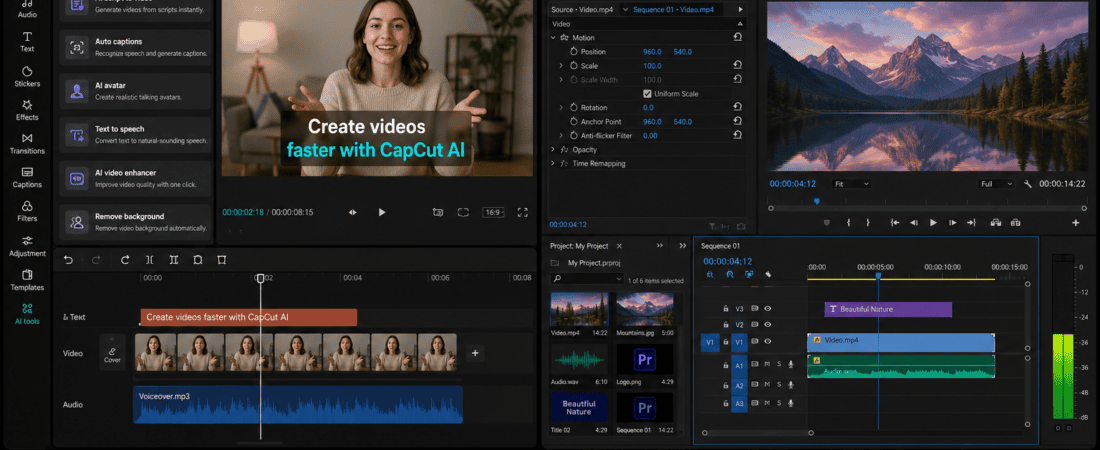
Task: Reset the Motion effect parameters
Action: [738, 37]
